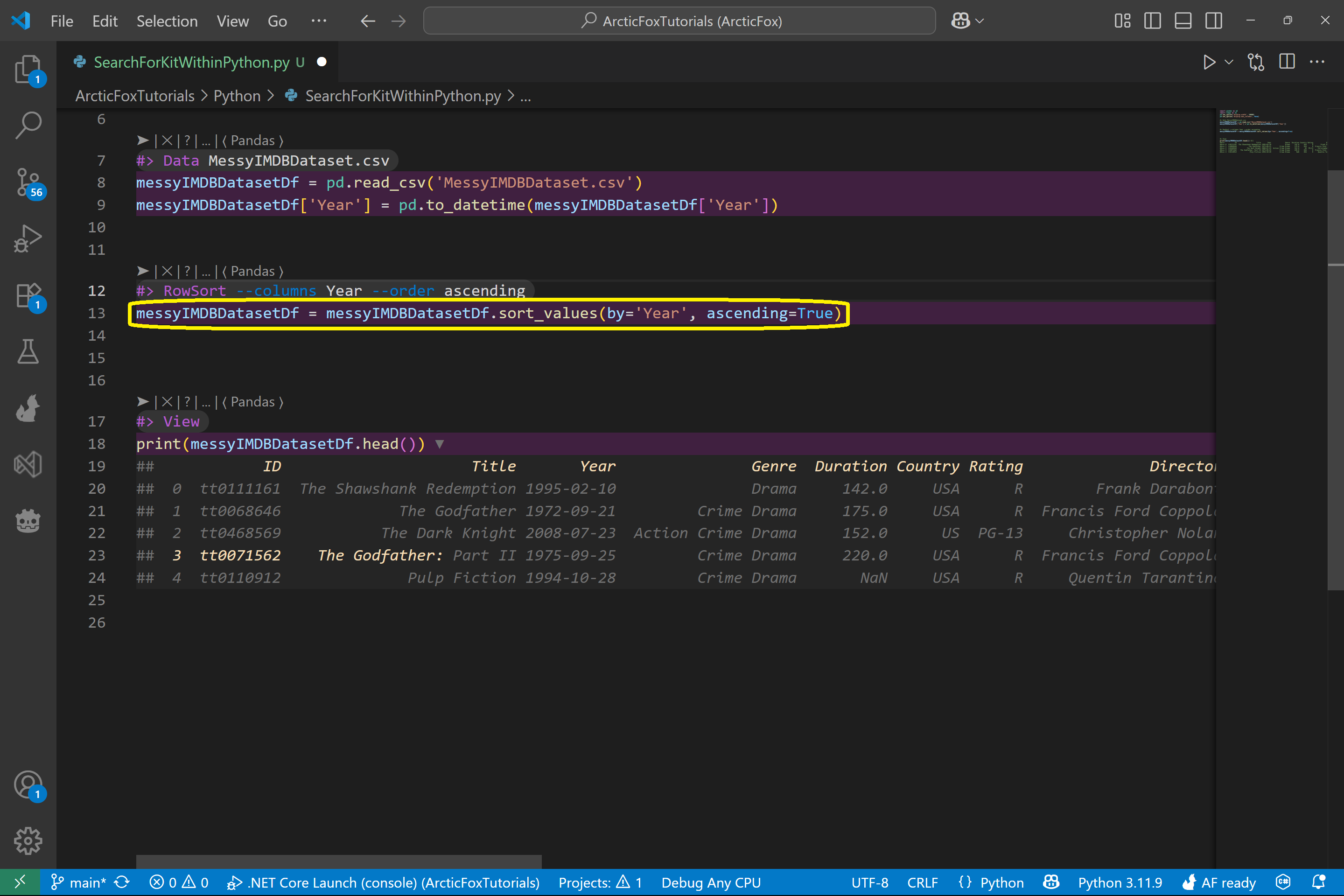The height and width of the screenshot is (896, 1344).
Task: Open changes with the compare icon
Action: [x=1255, y=62]
